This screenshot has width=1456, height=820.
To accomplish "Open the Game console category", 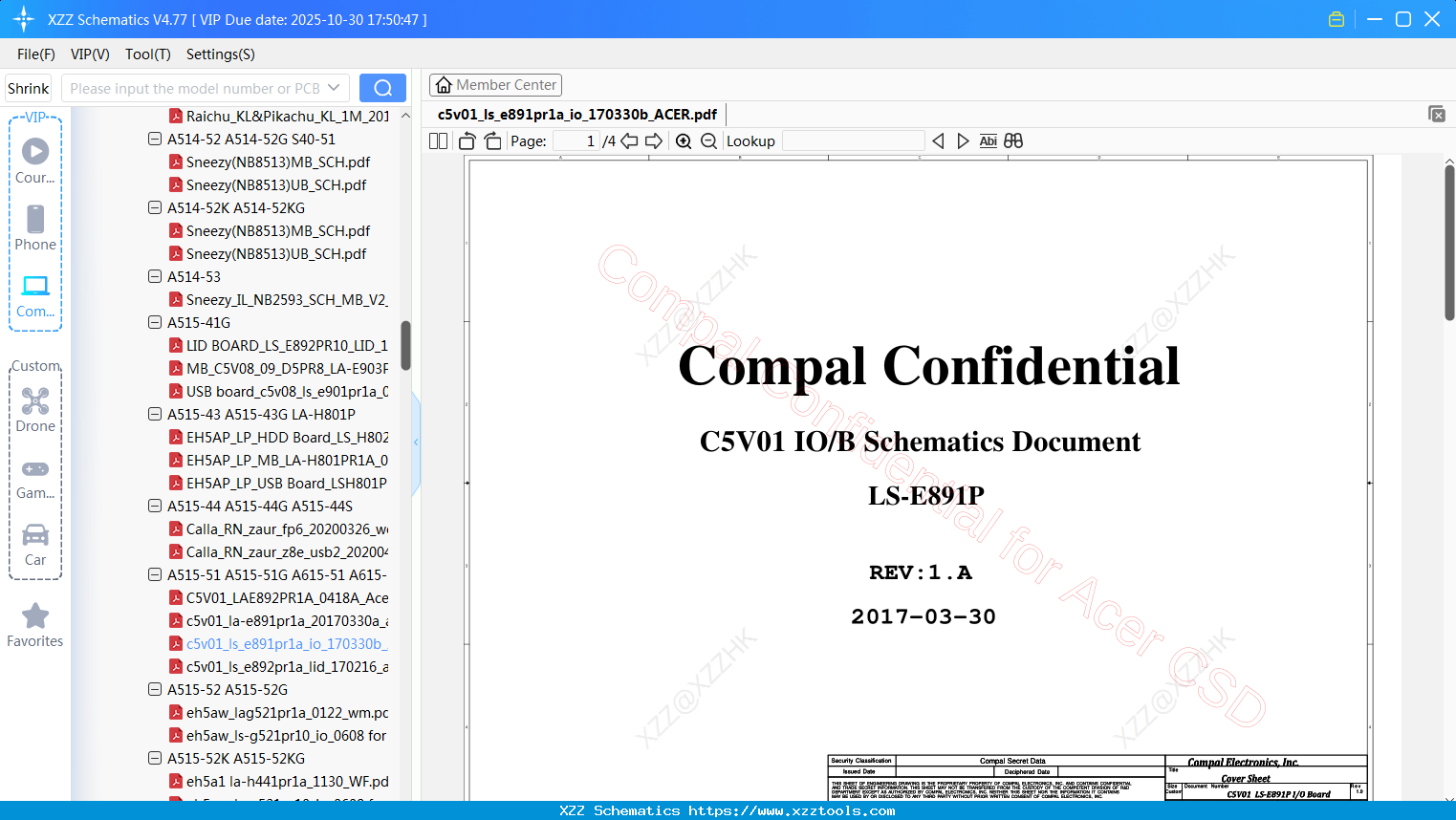I will point(35,469).
